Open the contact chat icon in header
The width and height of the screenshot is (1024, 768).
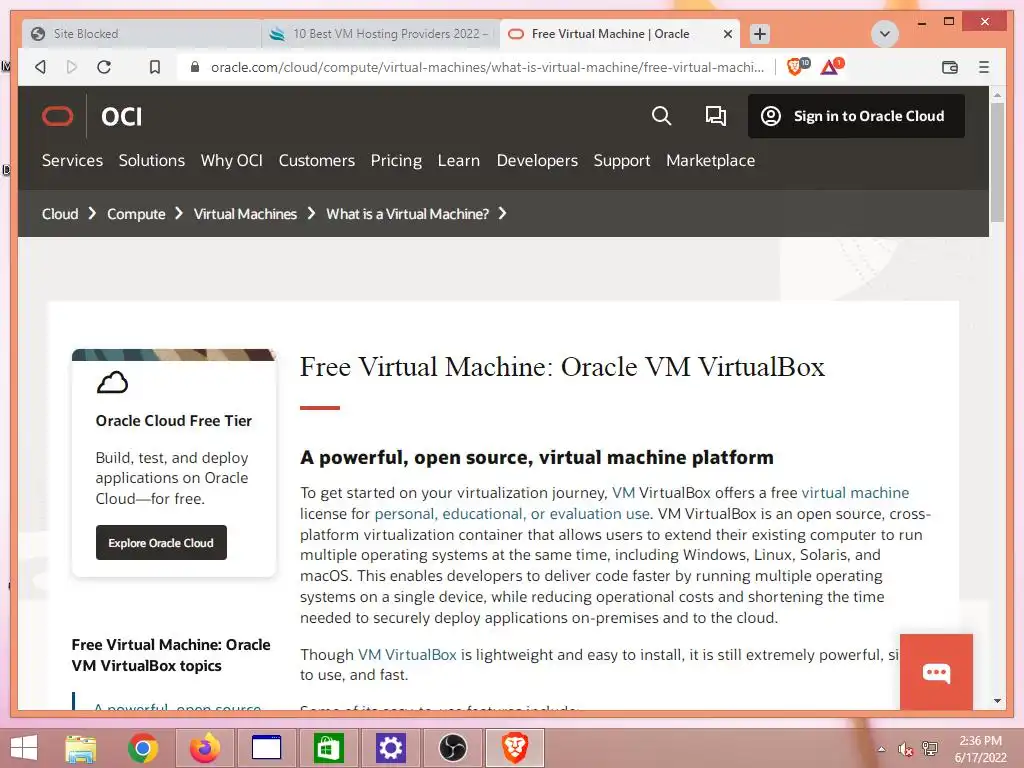tap(716, 116)
